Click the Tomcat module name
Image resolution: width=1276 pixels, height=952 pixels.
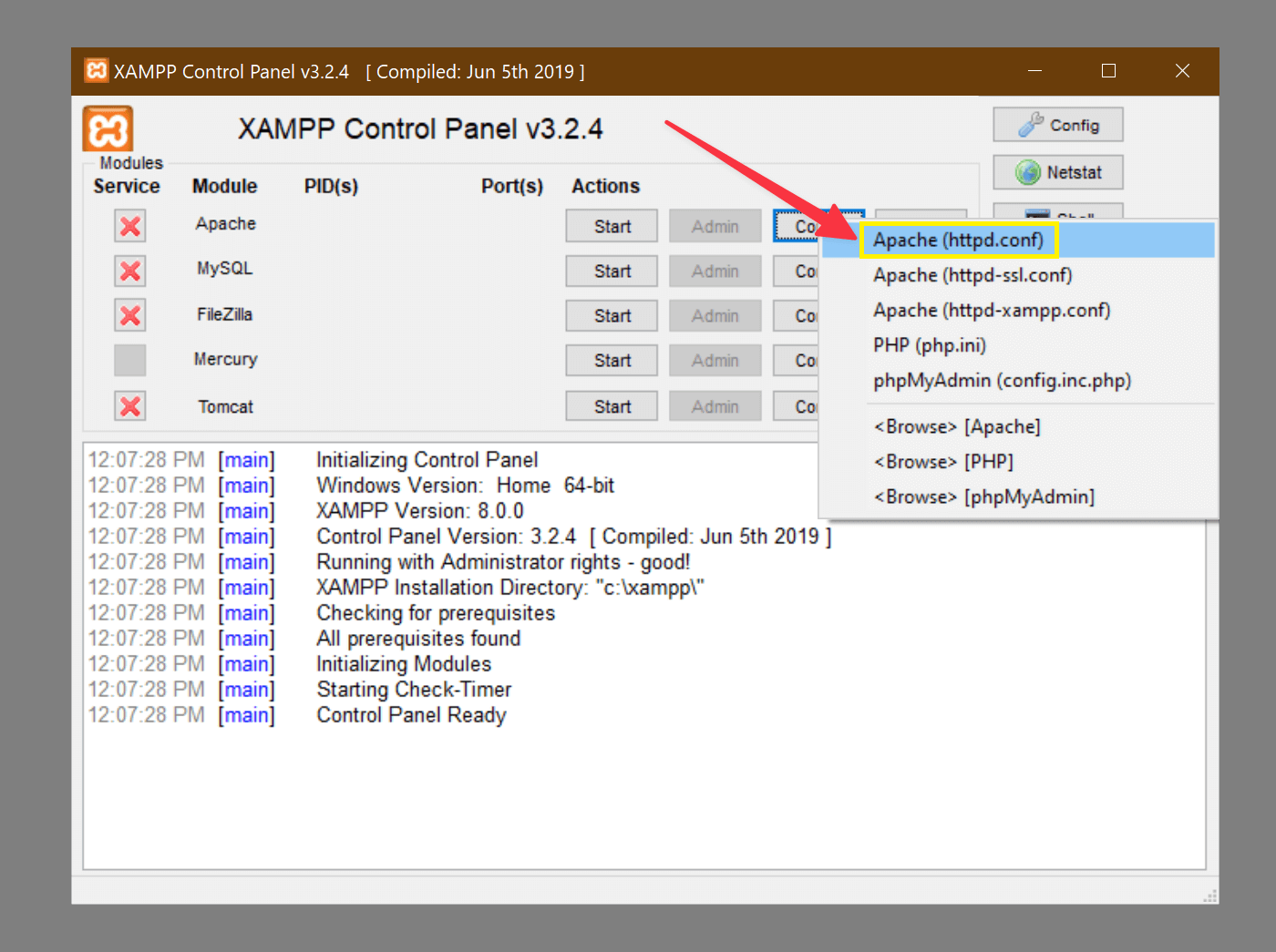point(226,406)
